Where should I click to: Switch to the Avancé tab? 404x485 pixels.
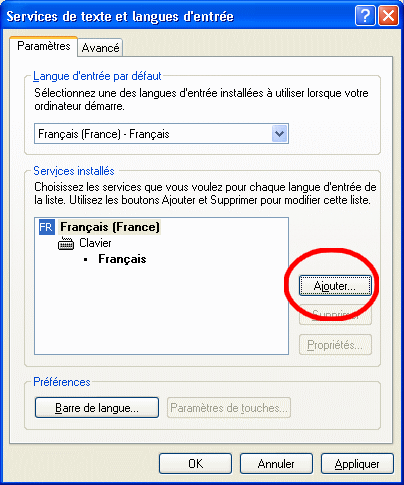(x=100, y=48)
